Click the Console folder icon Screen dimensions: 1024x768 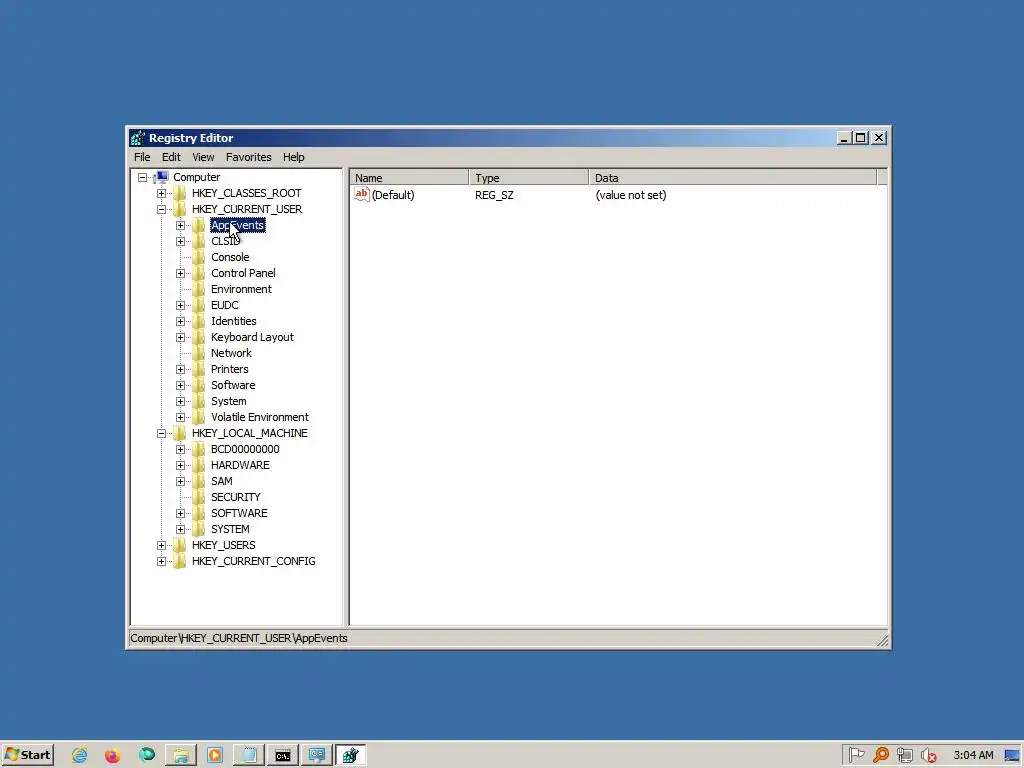point(199,257)
